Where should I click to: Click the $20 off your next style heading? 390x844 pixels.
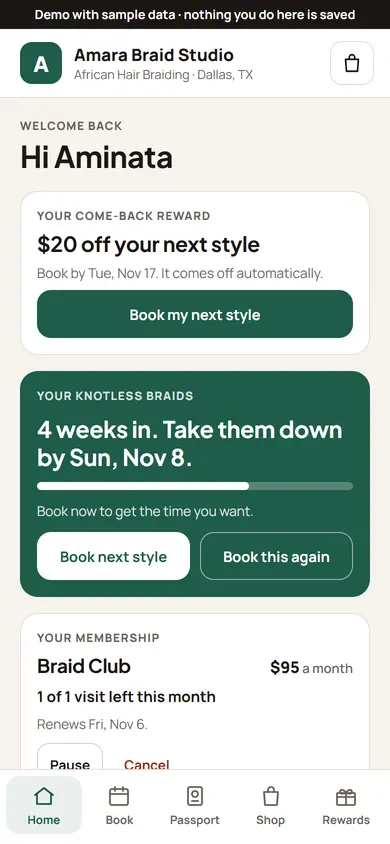point(148,245)
